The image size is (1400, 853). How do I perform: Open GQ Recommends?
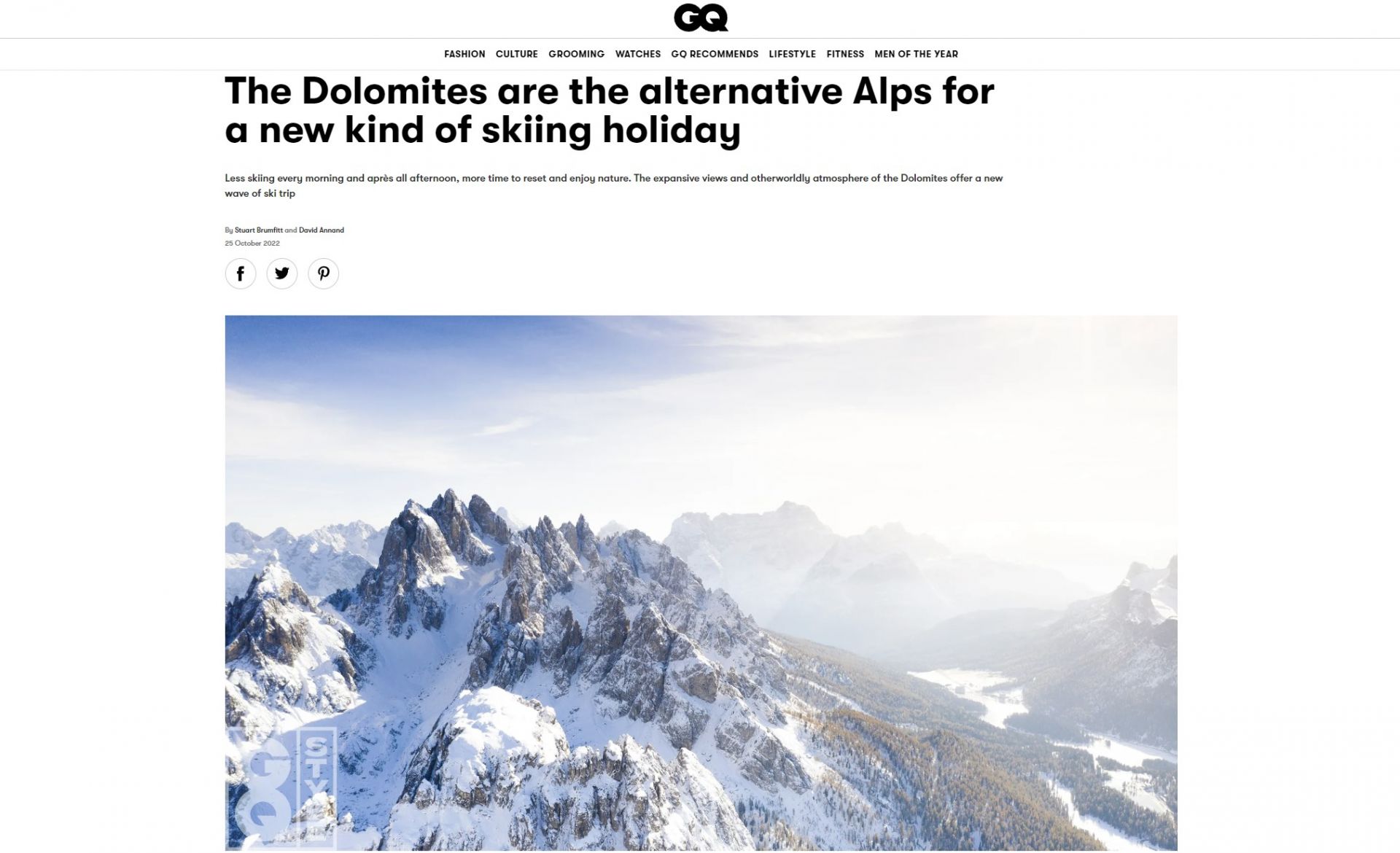[x=715, y=54]
